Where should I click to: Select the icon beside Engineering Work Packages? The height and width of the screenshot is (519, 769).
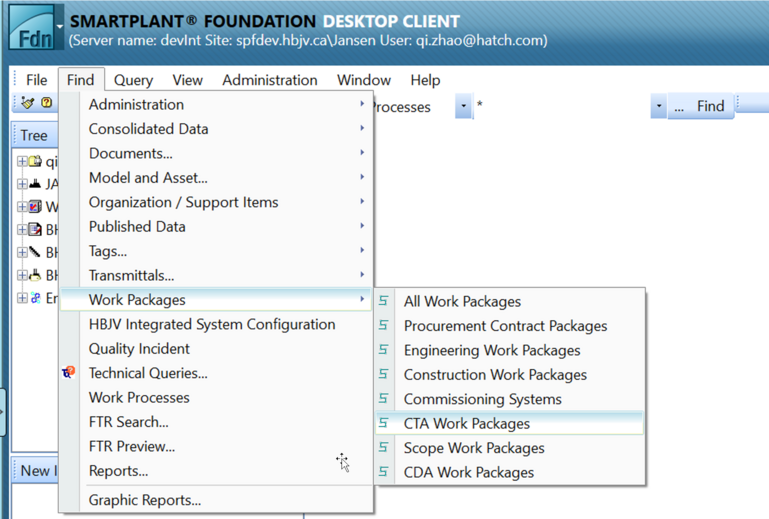click(x=384, y=350)
